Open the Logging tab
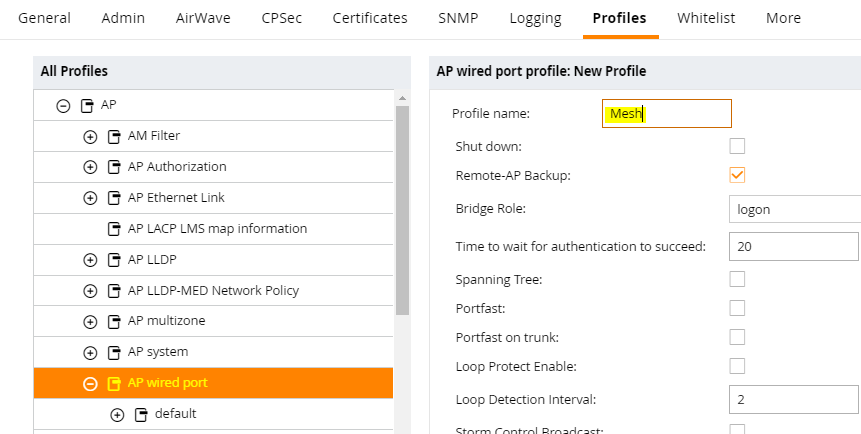This screenshot has height=434, width=861. point(535,18)
